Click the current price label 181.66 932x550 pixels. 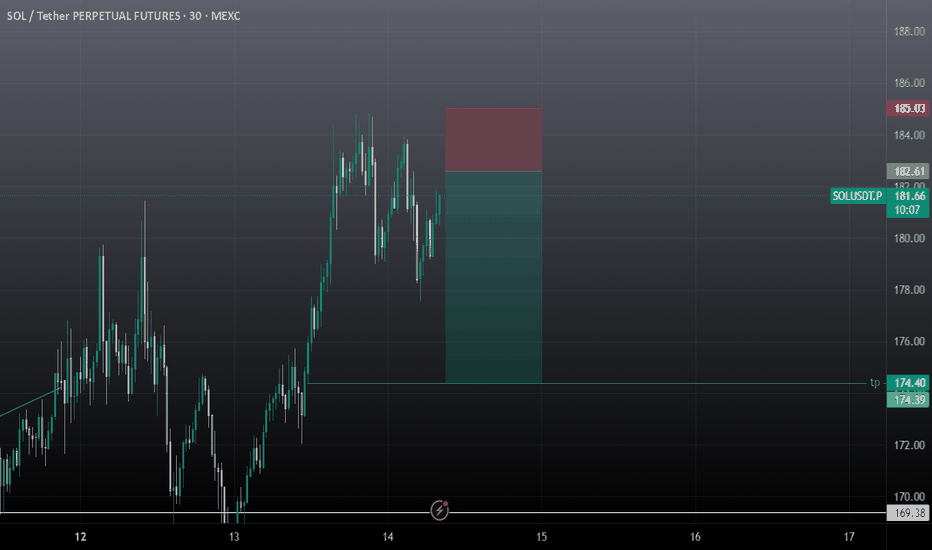(909, 196)
